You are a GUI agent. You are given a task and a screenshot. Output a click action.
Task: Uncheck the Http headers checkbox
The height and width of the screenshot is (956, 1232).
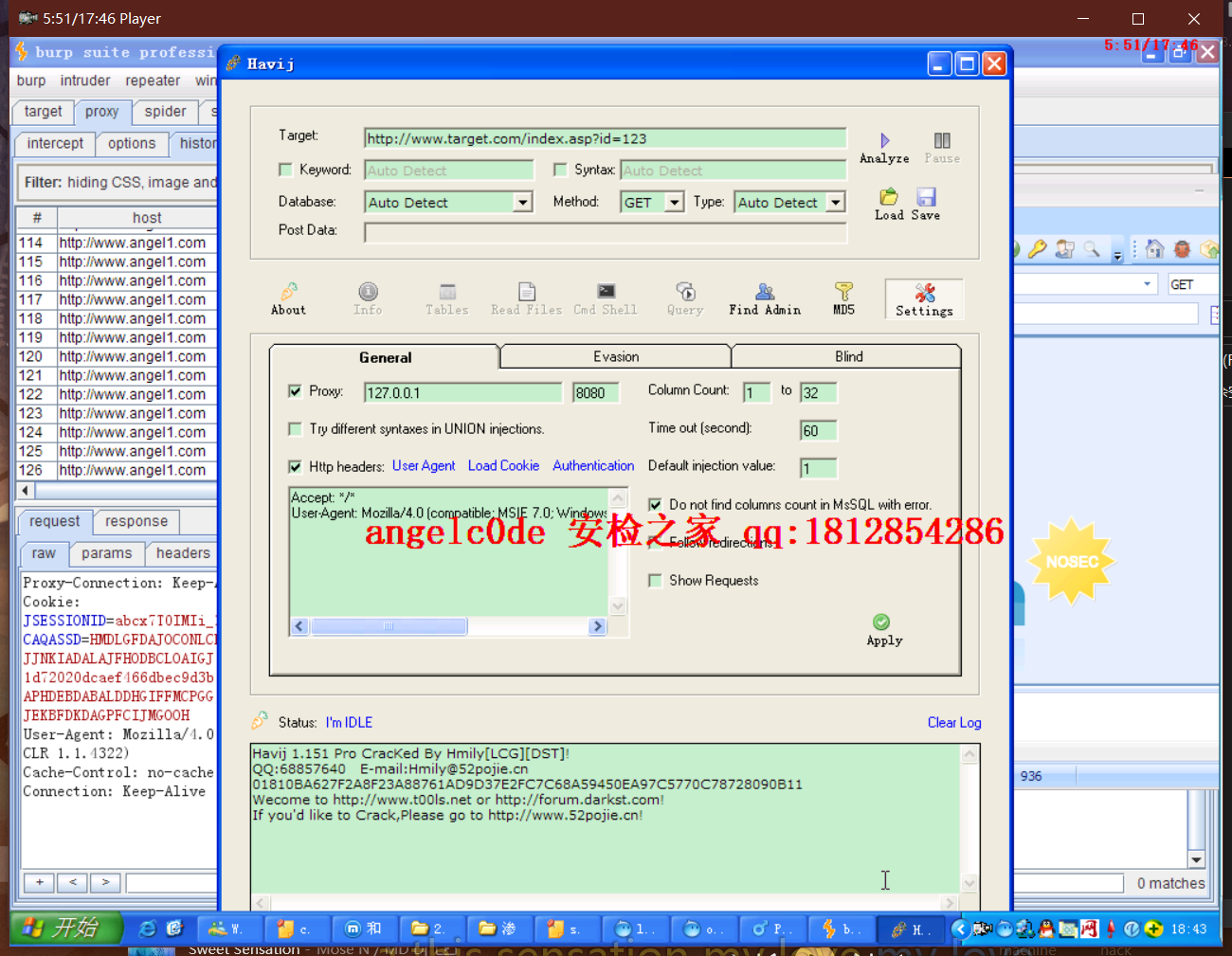tap(295, 467)
